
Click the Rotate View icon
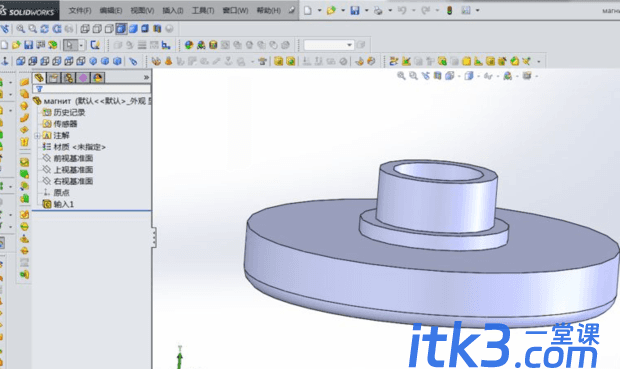coord(44,29)
